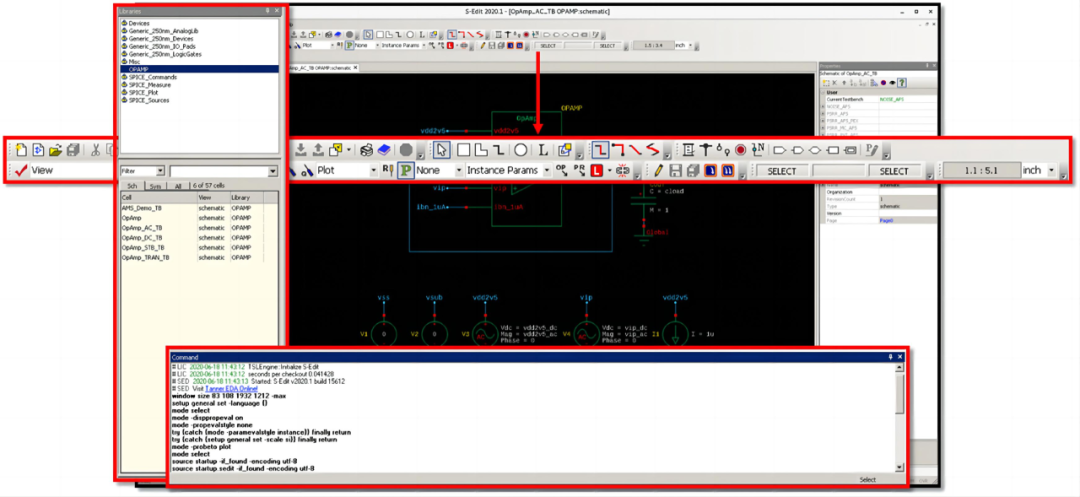Click the cell filter text field
Viewport: 1080px width, 497px height.
[x=219, y=171]
